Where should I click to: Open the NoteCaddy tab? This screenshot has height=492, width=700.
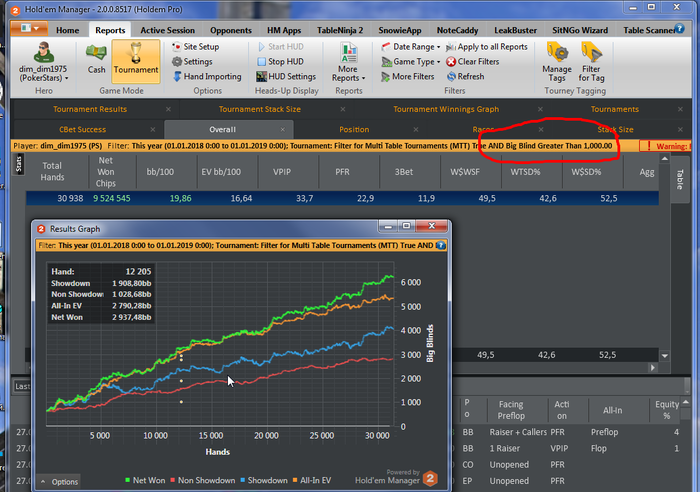(x=457, y=30)
